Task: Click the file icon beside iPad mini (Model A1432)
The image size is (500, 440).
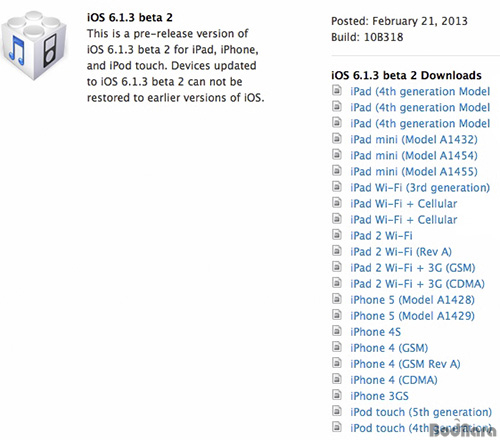Action: tap(337, 139)
